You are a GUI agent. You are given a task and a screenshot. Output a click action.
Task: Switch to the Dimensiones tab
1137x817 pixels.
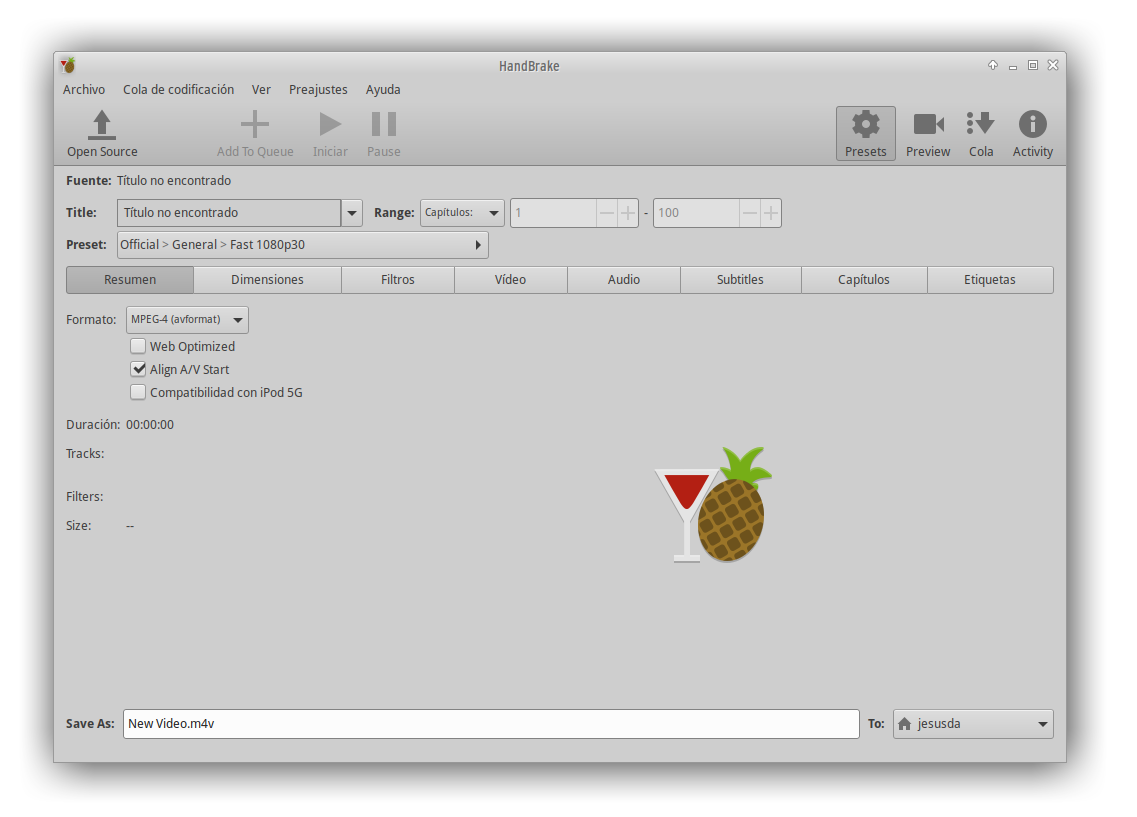tap(267, 280)
